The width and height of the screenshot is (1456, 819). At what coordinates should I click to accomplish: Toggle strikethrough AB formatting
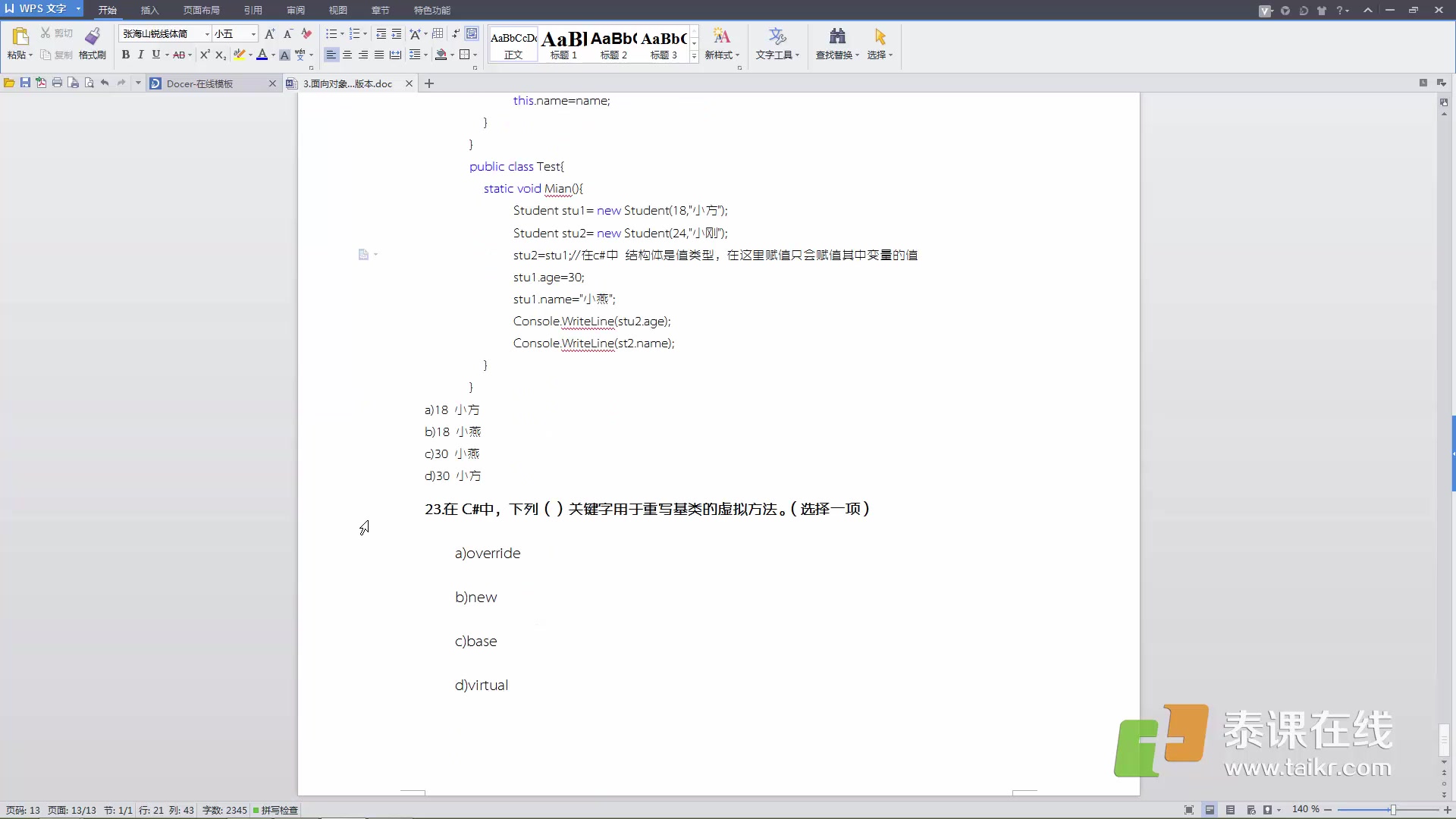coord(179,55)
